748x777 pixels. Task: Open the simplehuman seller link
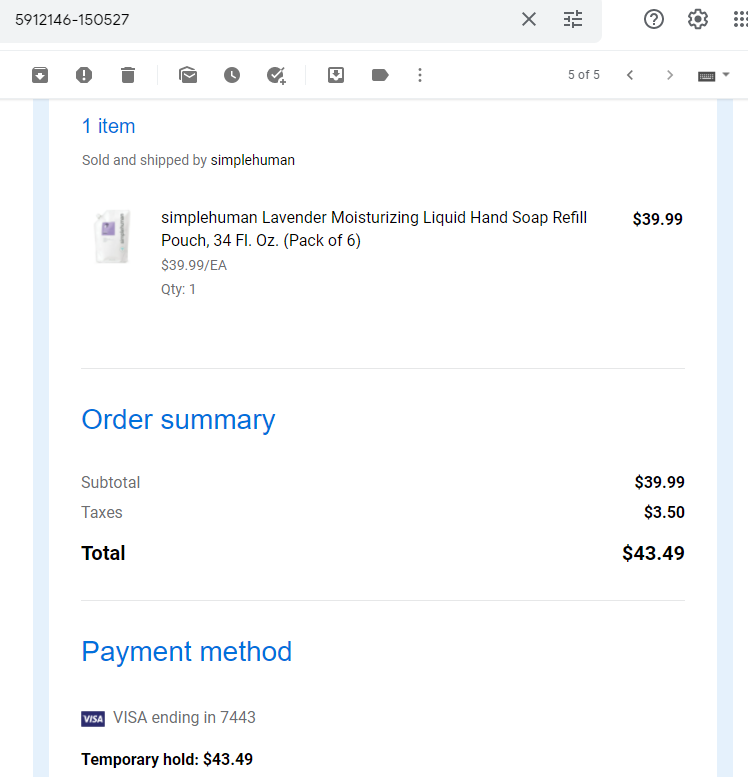[x=253, y=160]
